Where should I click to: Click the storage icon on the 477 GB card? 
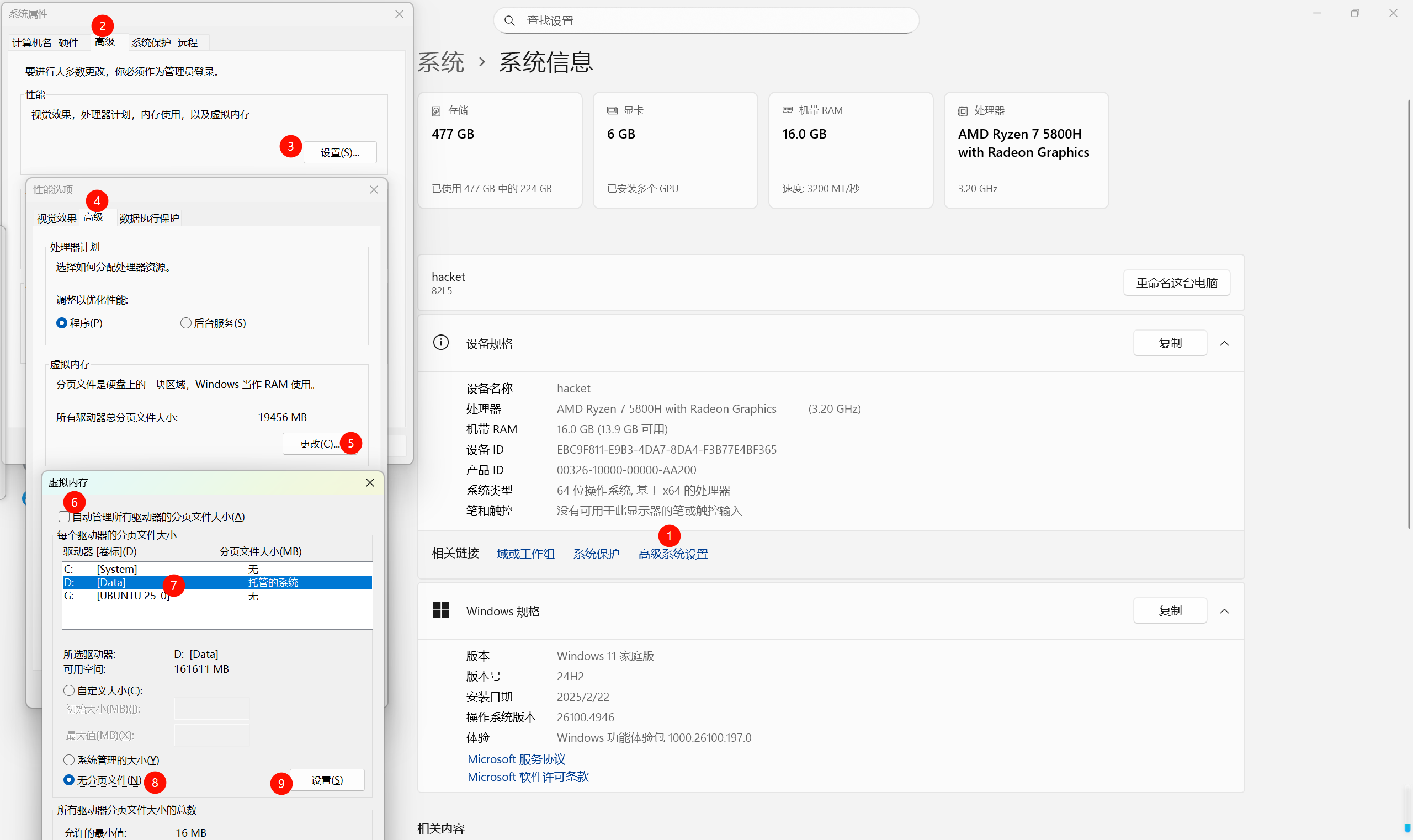(436, 111)
